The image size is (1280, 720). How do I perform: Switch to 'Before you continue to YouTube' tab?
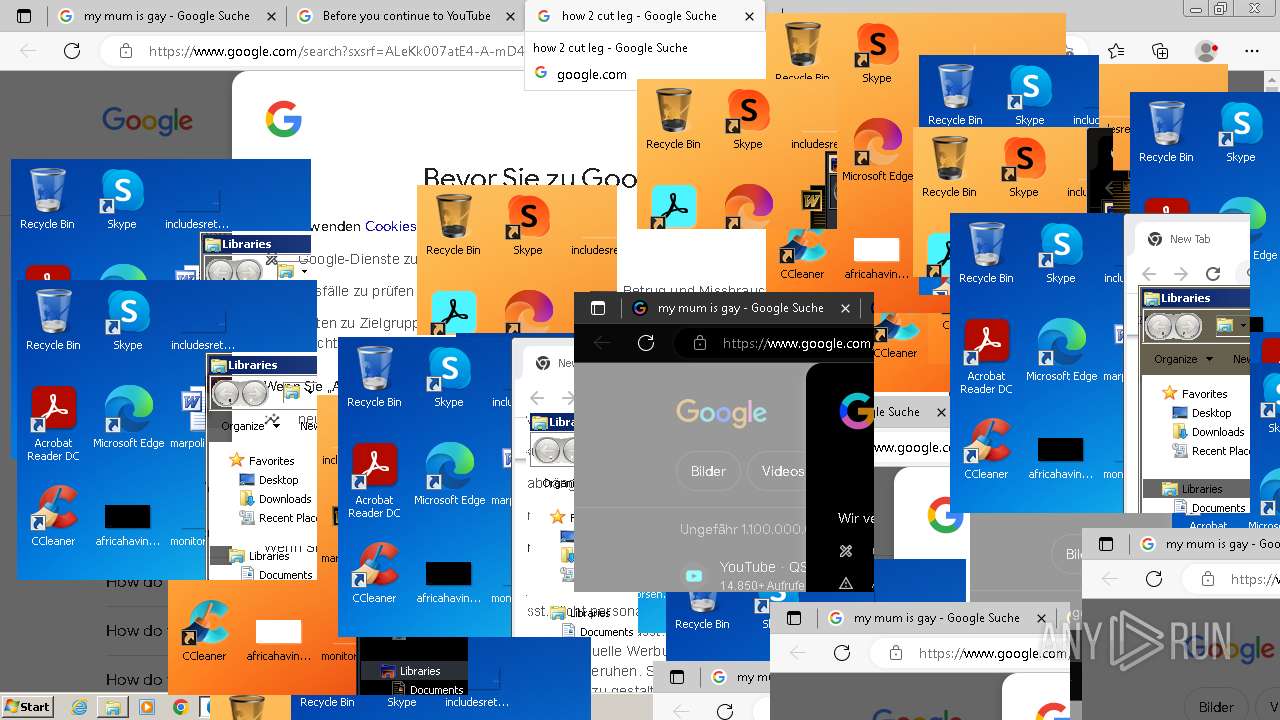point(405,16)
